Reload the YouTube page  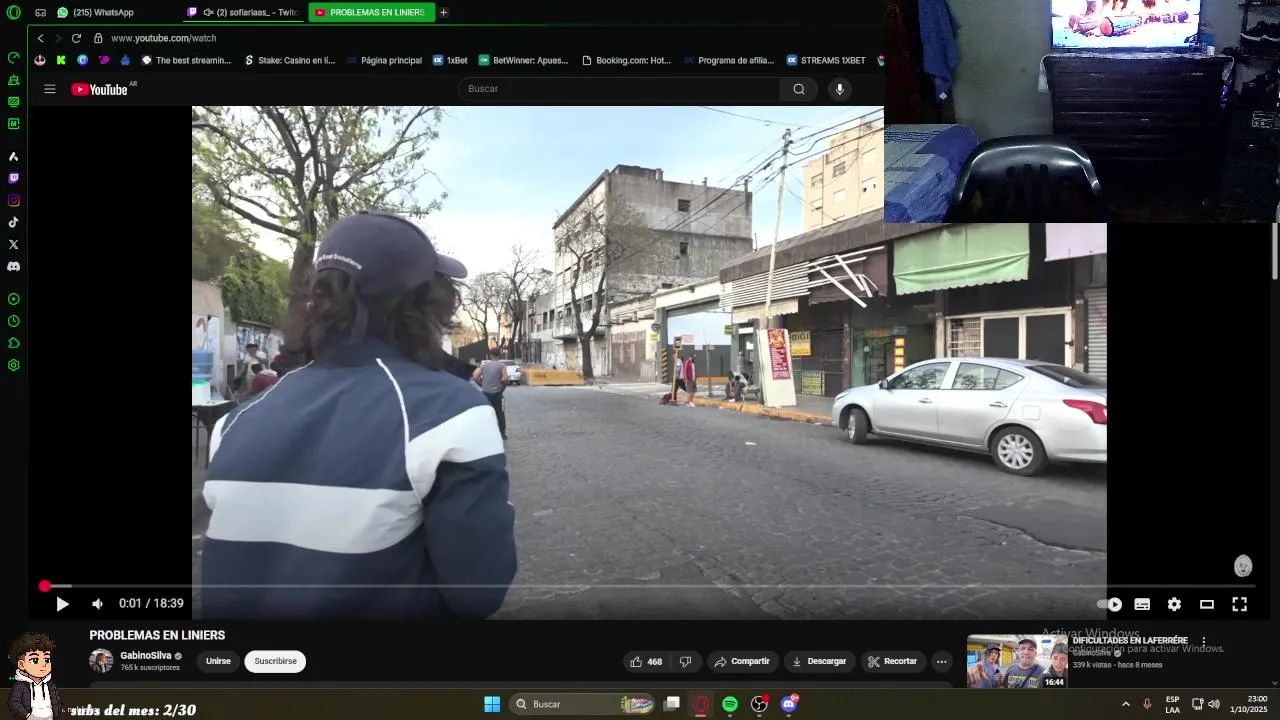pyautogui.click(x=76, y=38)
